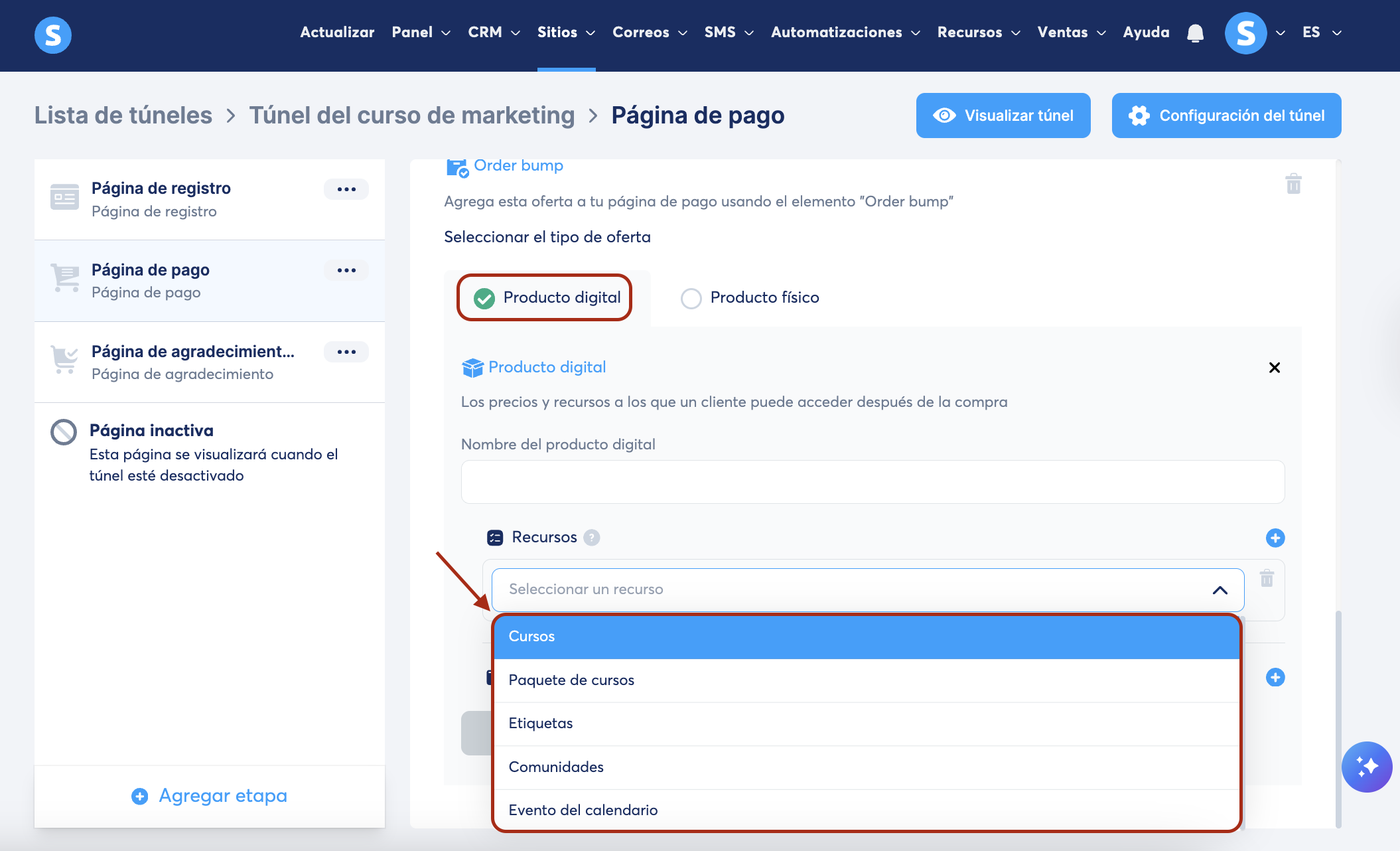
Task: Open options for Página de registro
Action: (346, 189)
